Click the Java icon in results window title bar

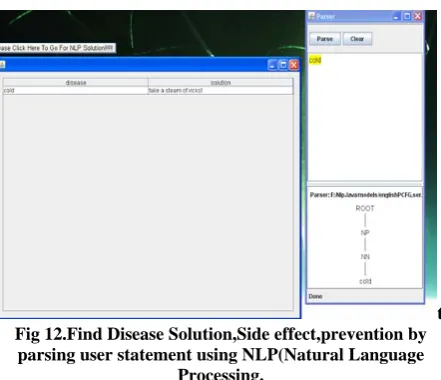click(x=2, y=64)
